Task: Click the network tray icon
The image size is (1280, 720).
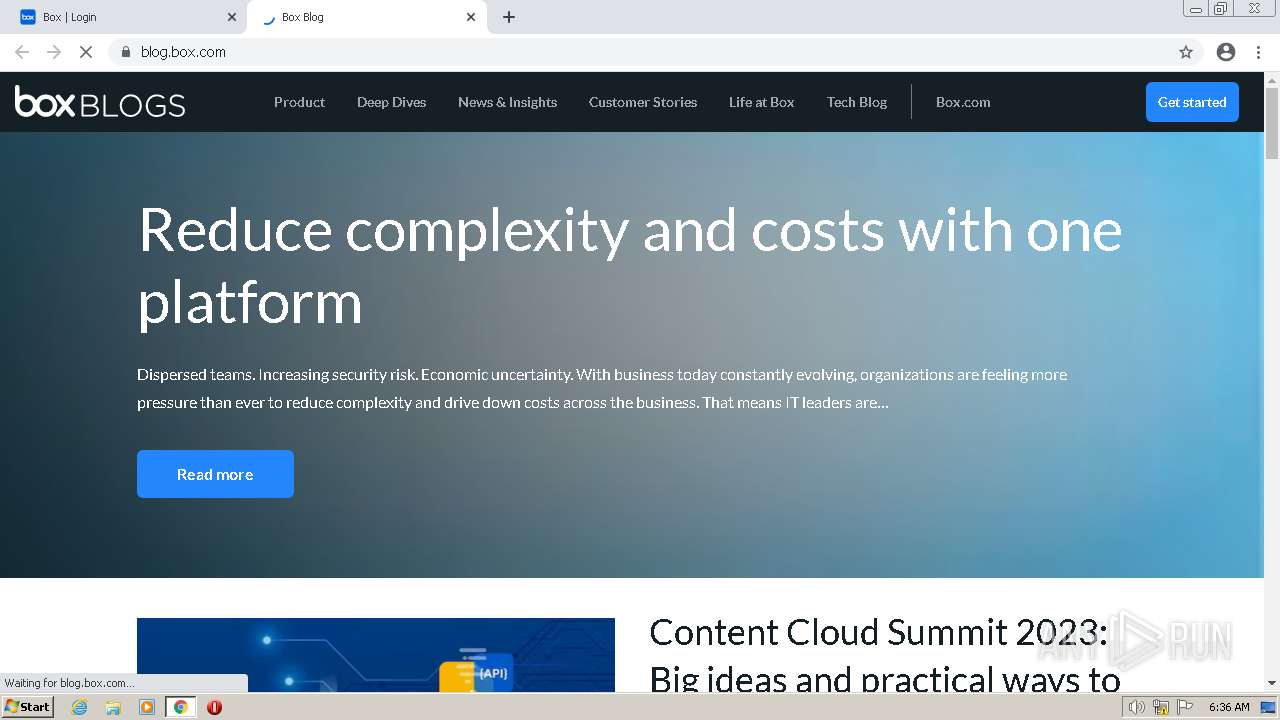Action: pyautogui.click(x=1161, y=707)
